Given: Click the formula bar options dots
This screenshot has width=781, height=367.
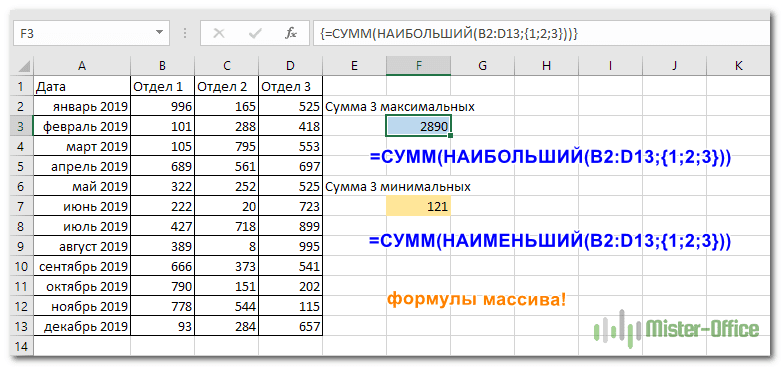Looking at the screenshot, I should tap(185, 33).
